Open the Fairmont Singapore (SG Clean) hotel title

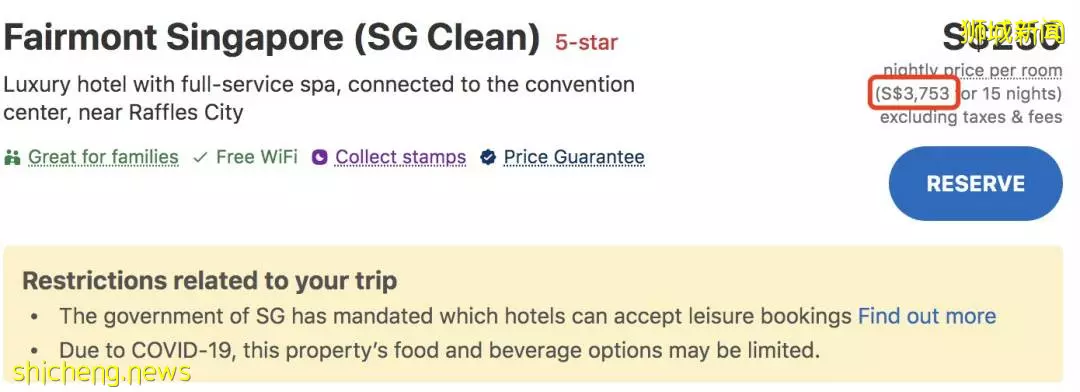271,39
